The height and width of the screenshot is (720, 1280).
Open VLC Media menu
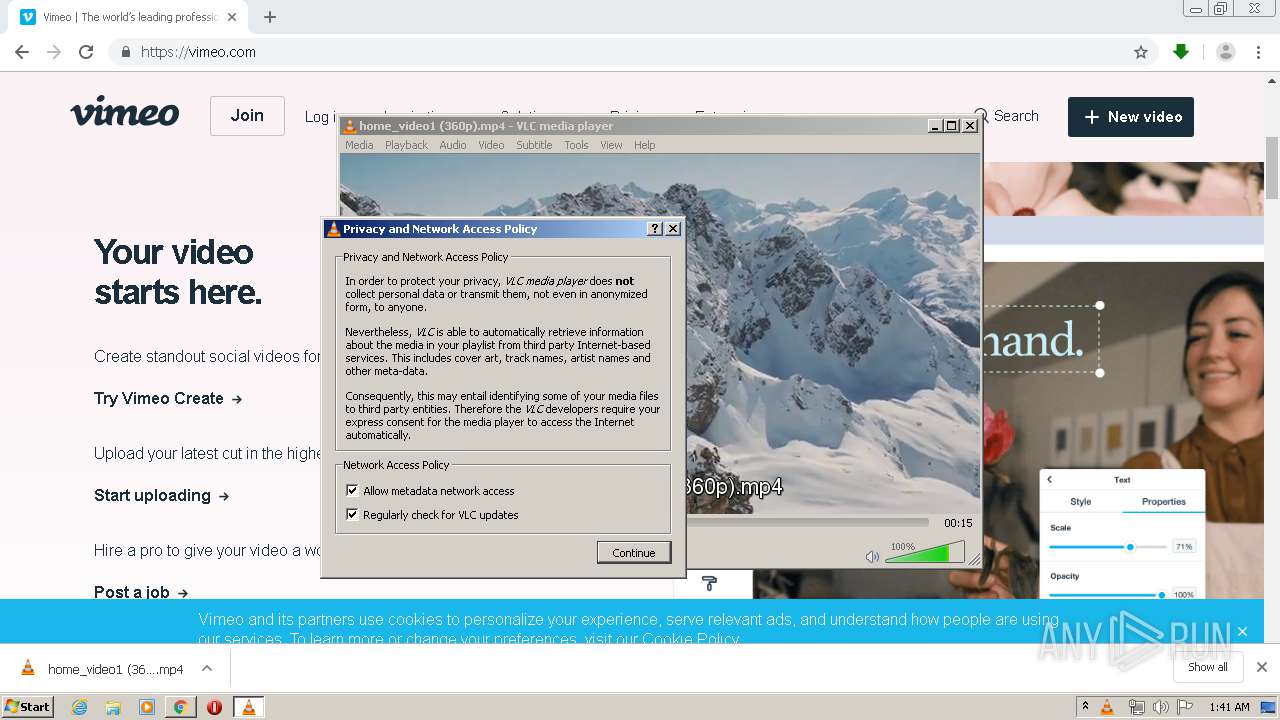[359, 145]
